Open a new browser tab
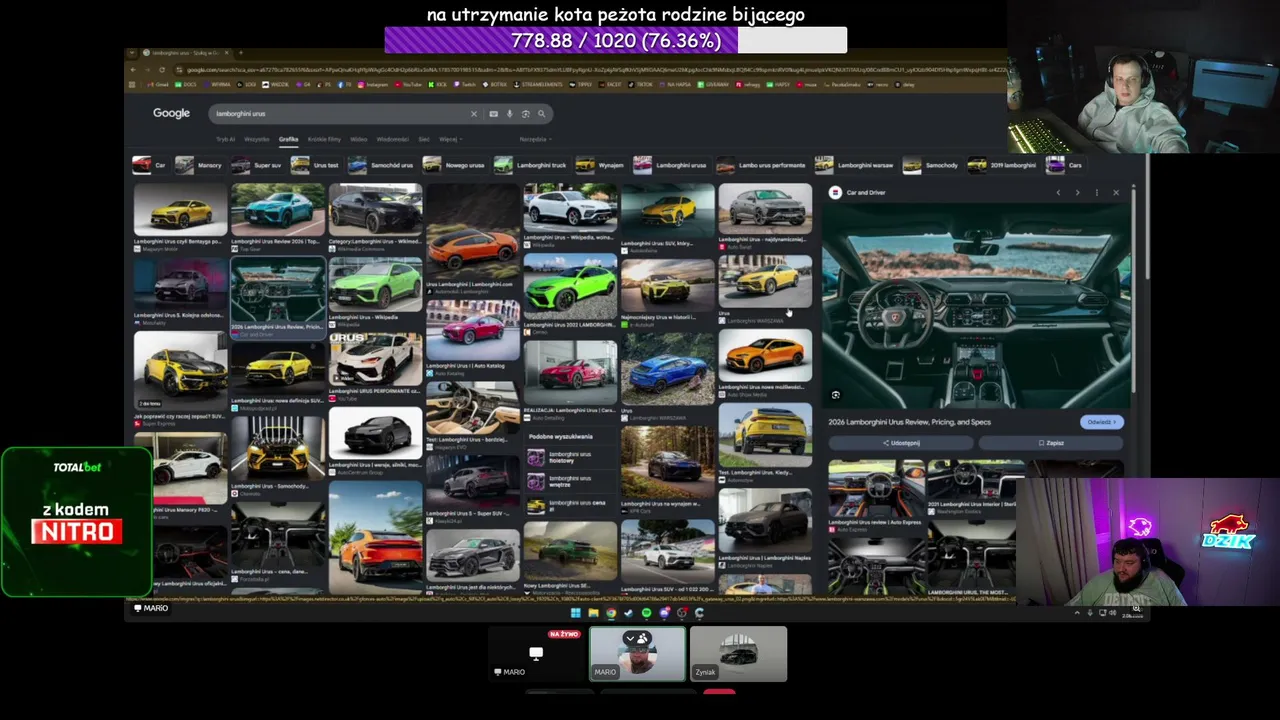 [x=241, y=53]
